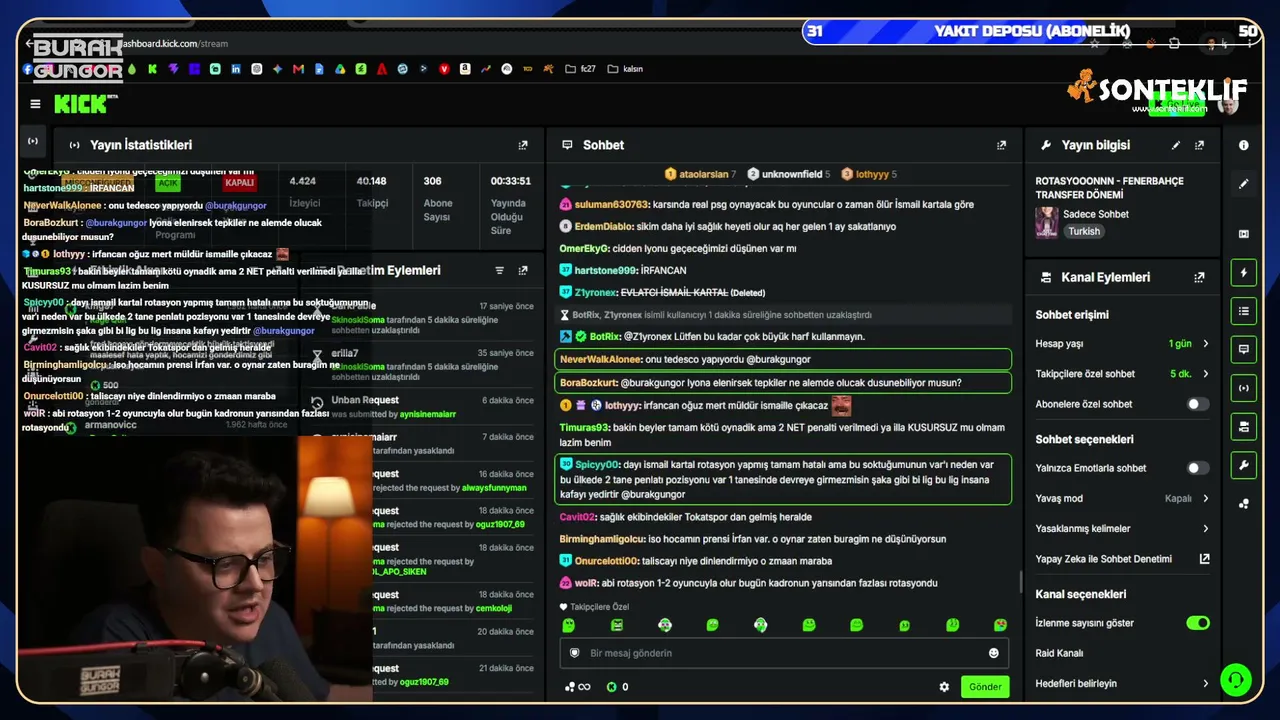Expand Takipçilere özel sohbet chevron

1205,374
